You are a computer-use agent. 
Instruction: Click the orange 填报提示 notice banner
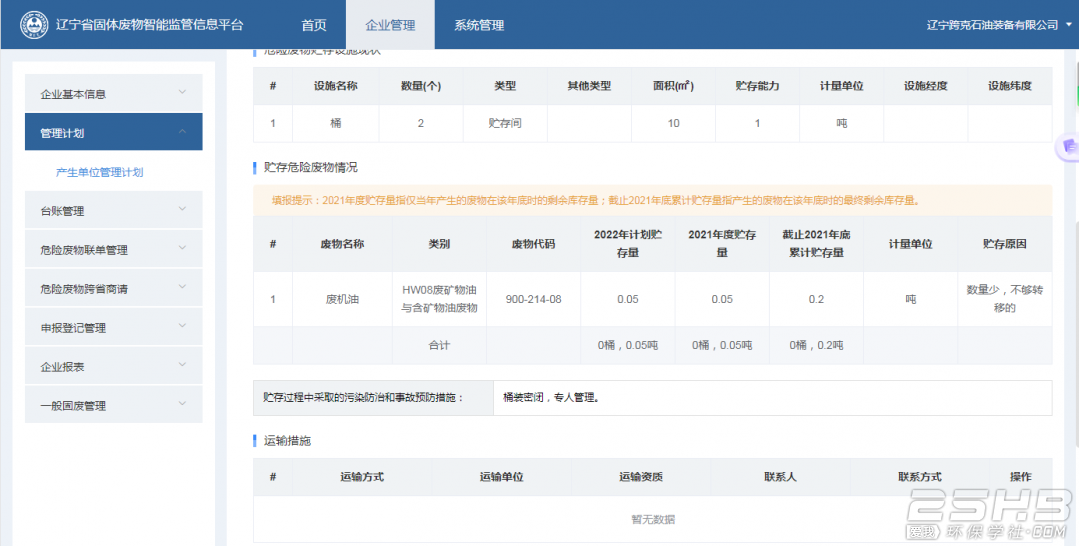pyautogui.click(x=652, y=200)
